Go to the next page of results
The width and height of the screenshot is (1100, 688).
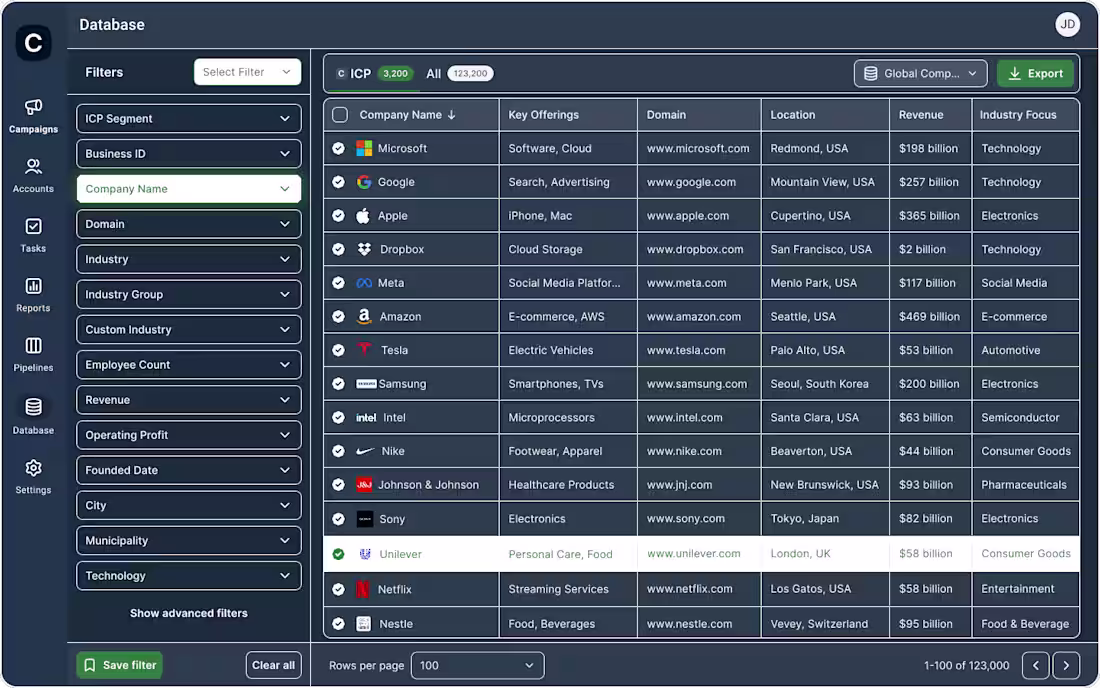[x=1065, y=665]
